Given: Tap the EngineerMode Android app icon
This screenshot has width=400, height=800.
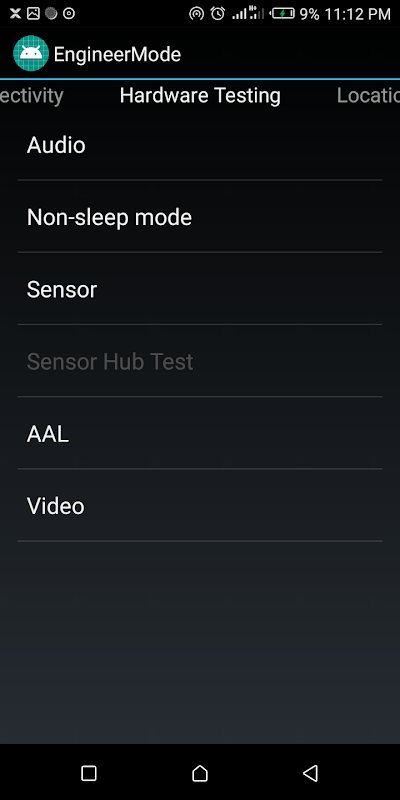Looking at the screenshot, I should [31, 54].
